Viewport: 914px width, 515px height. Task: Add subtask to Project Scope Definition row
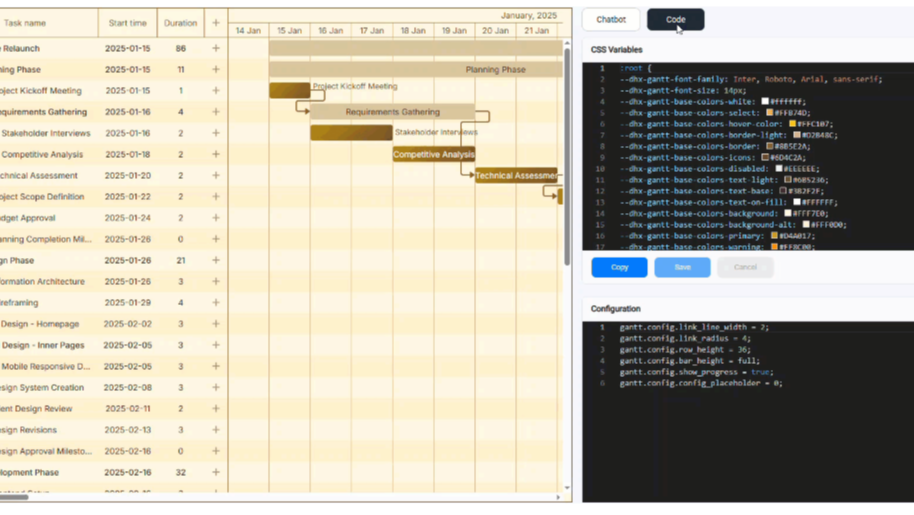point(216,196)
